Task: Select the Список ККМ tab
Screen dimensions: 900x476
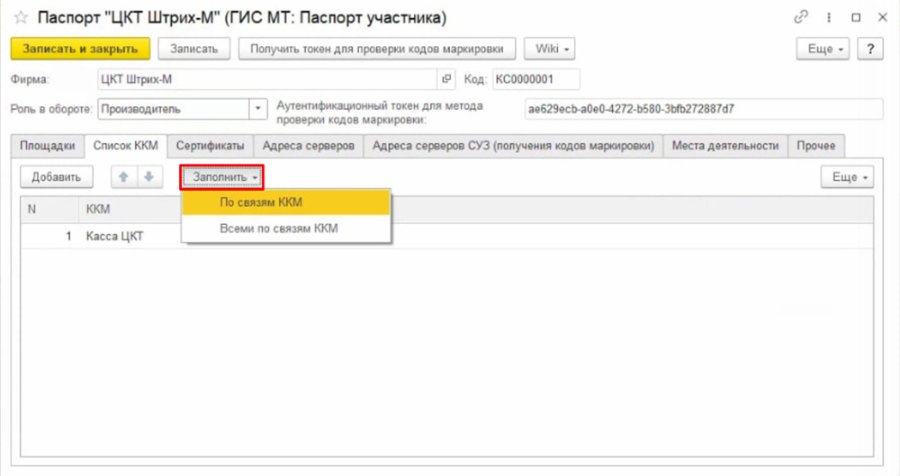Action: pyautogui.click(x=126, y=146)
